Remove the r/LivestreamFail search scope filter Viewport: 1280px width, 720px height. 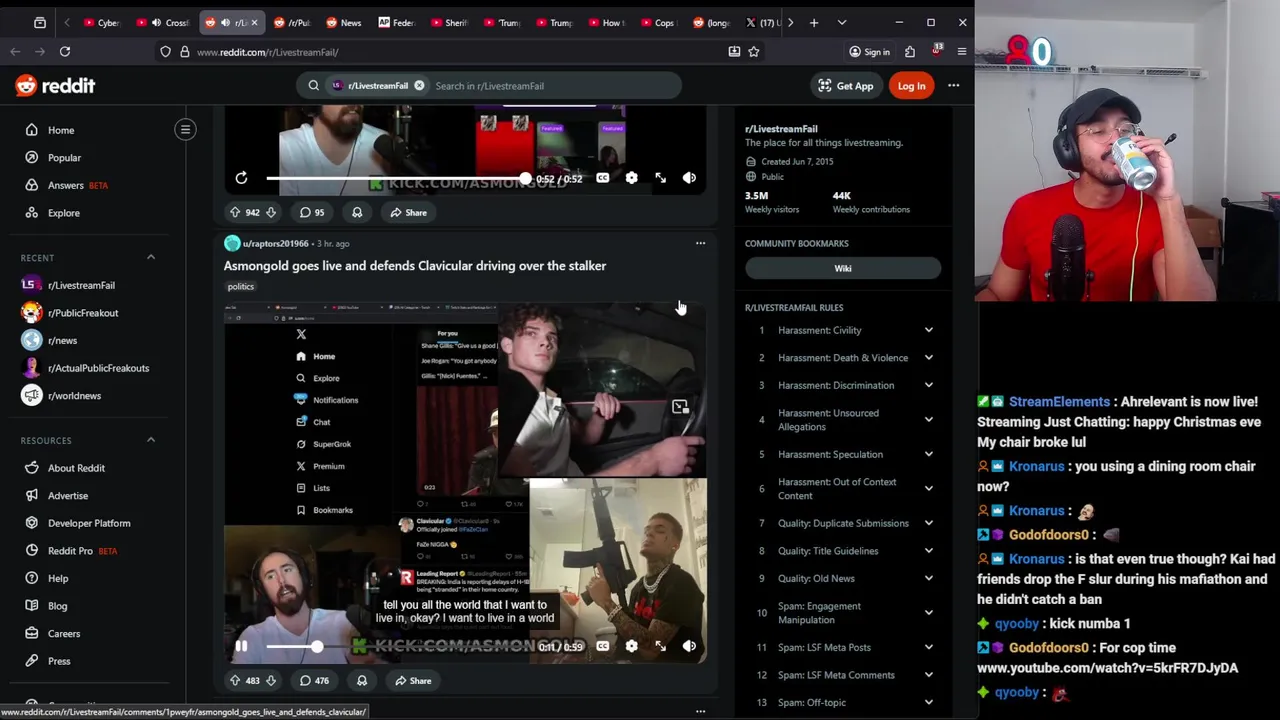tap(419, 86)
